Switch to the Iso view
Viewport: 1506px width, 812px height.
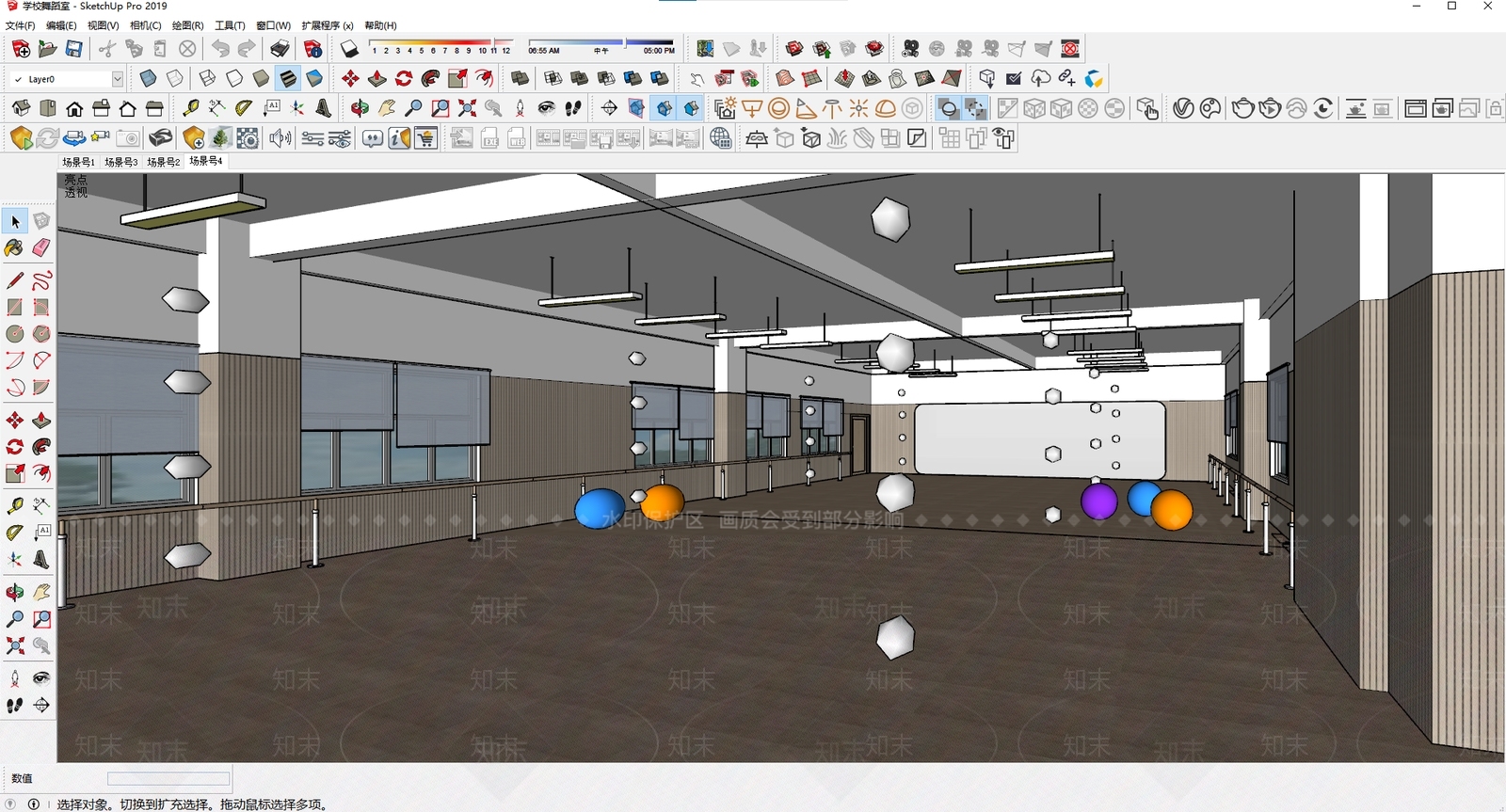coord(21,108)
